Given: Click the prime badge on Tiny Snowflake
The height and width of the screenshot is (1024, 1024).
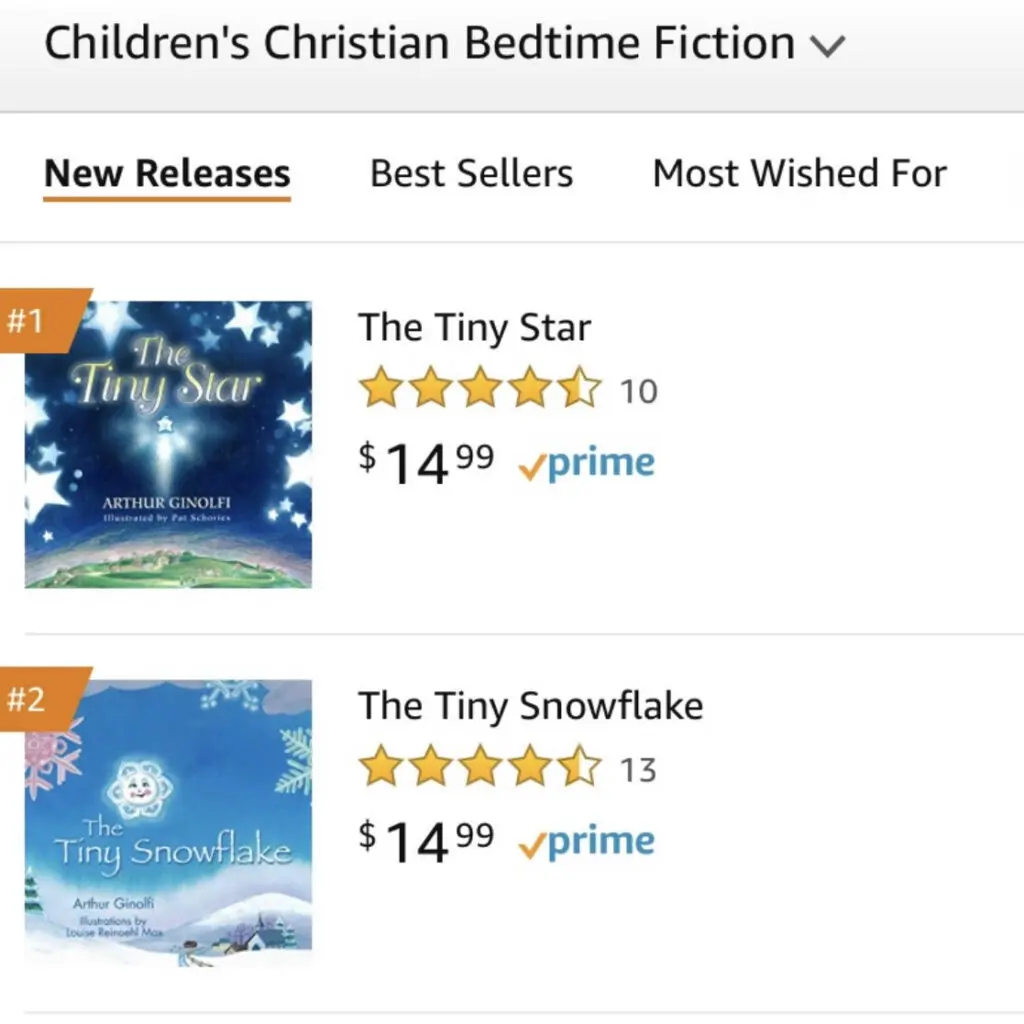Looking at the screenshot, I should click(586, 842).
